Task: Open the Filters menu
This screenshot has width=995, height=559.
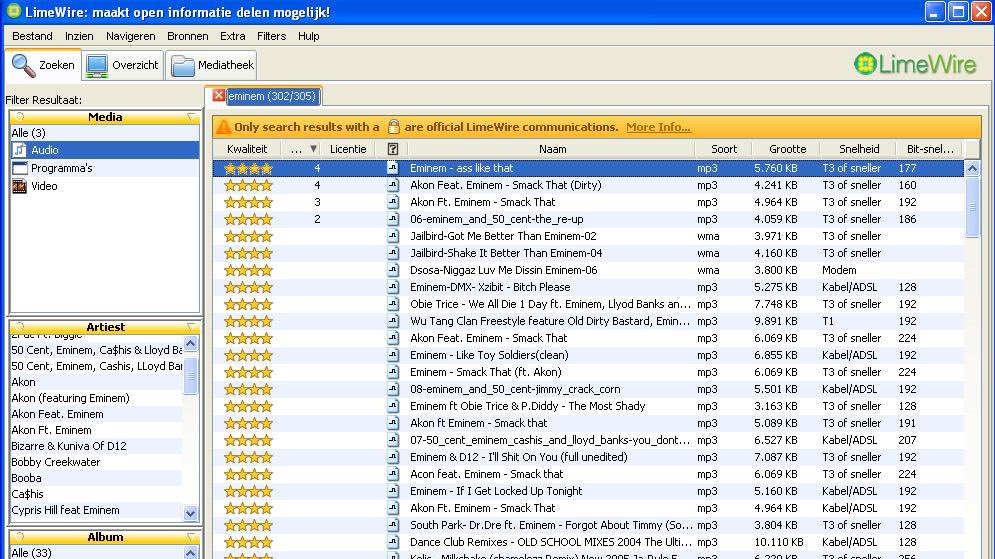Action: tap(271, 36)
